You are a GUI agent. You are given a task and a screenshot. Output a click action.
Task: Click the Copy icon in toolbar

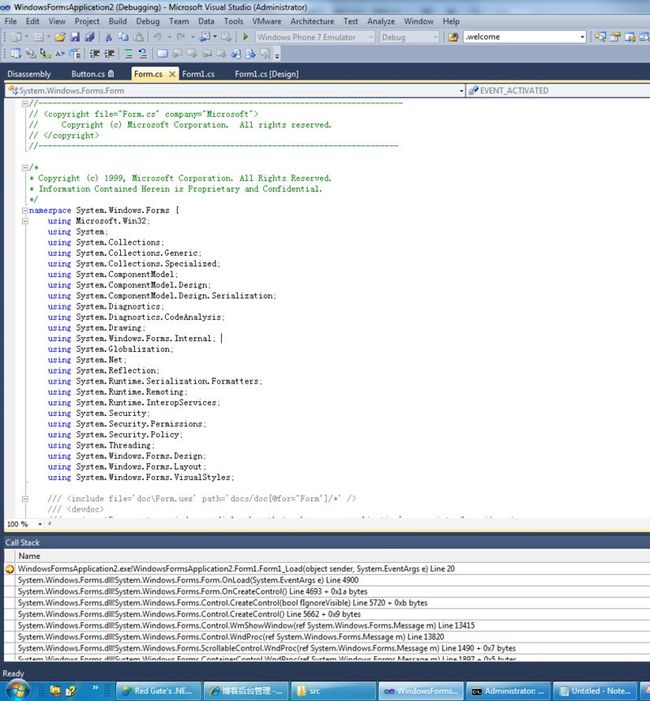(x=123, y=37)
